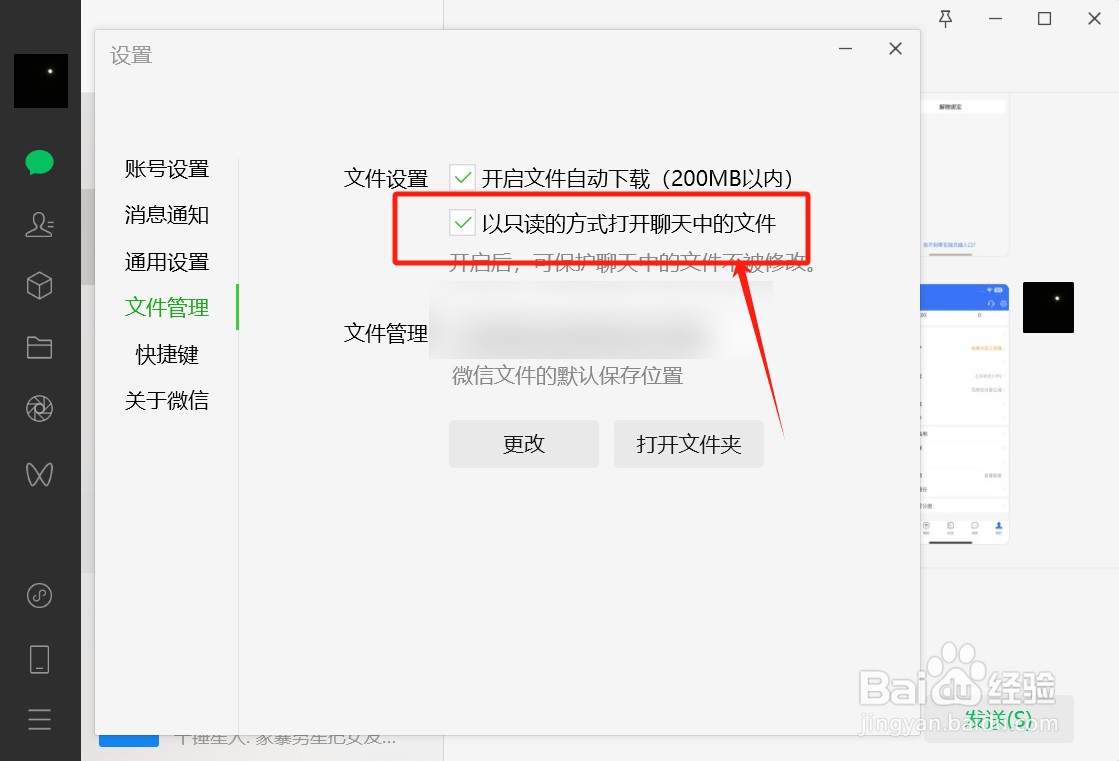
Task: Switch to the 消息通知 settings section
Action: pos(166,215)
